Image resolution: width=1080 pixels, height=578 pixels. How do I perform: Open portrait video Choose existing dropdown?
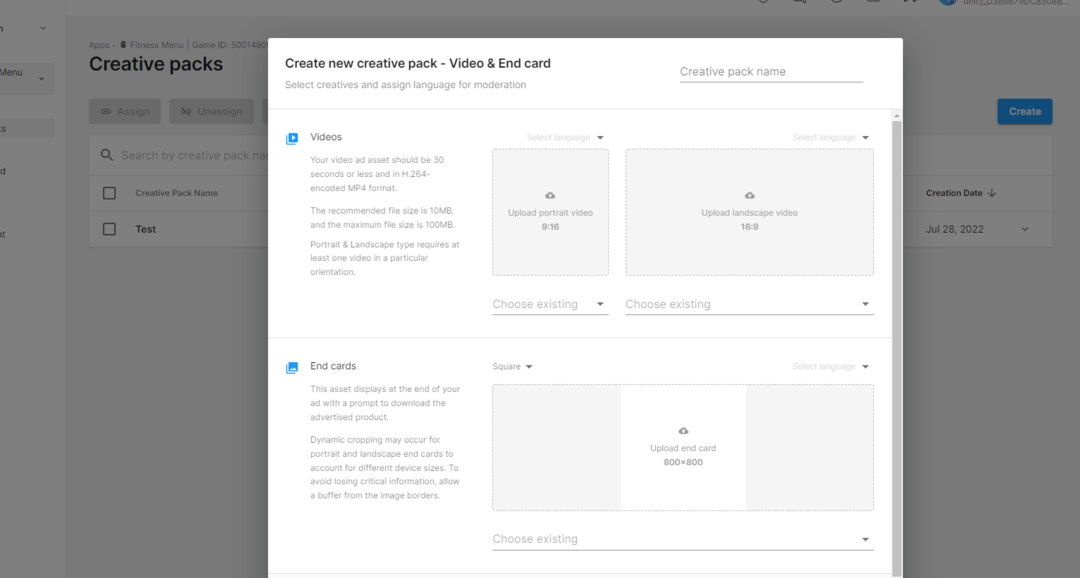(x=550, y=305)
